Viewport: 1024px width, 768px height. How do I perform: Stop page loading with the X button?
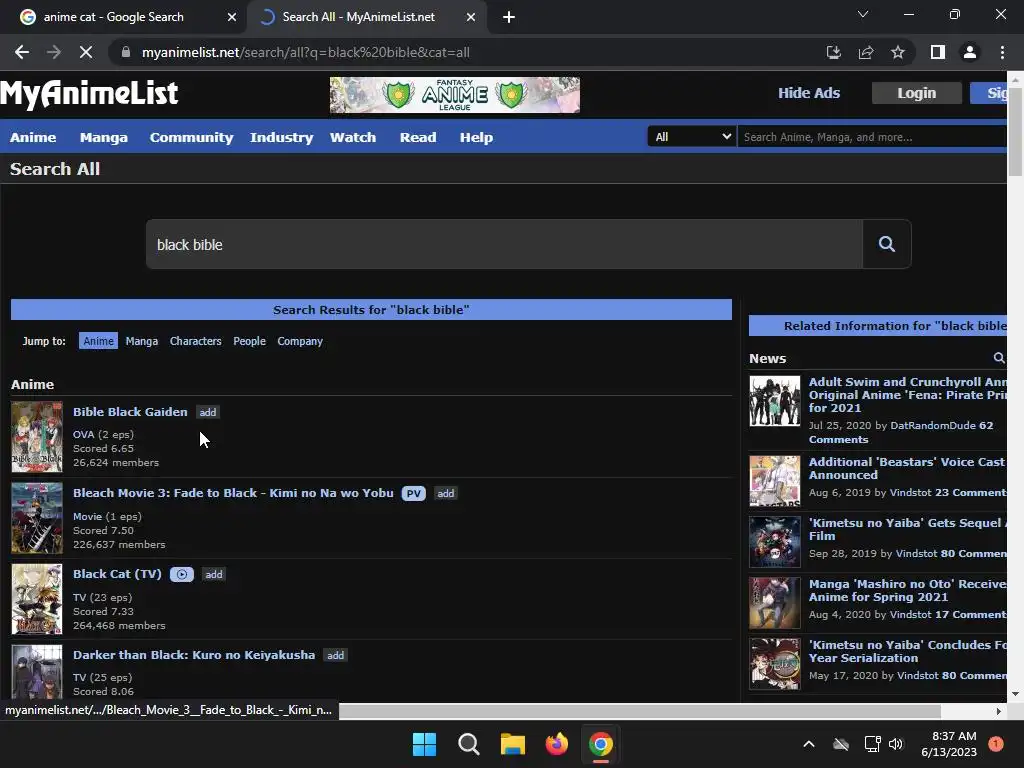(x=86, y=52)
